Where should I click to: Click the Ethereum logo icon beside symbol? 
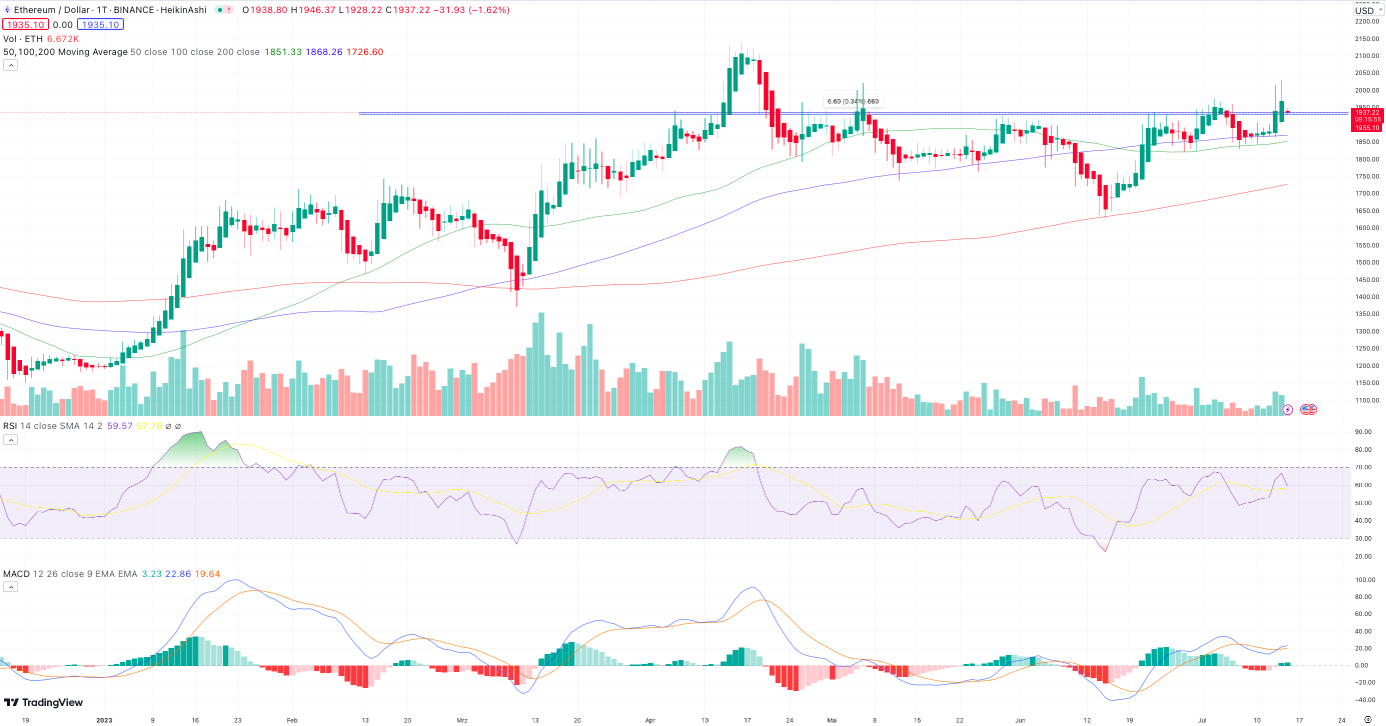point(6,9)
